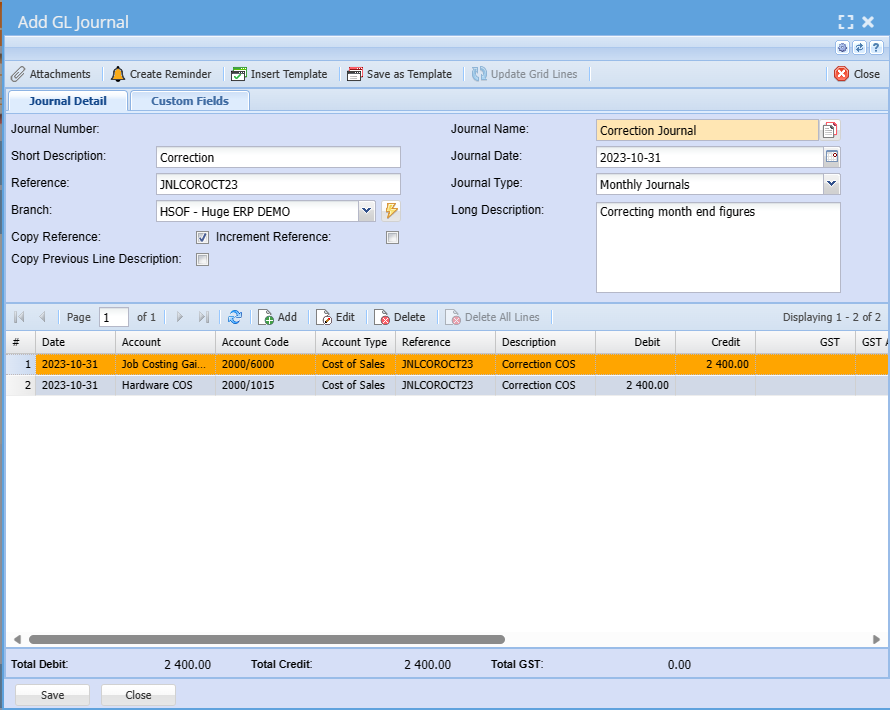Click Insert Template in the toolbar
This screenshot has height=710, width=890.
(279, 74)
